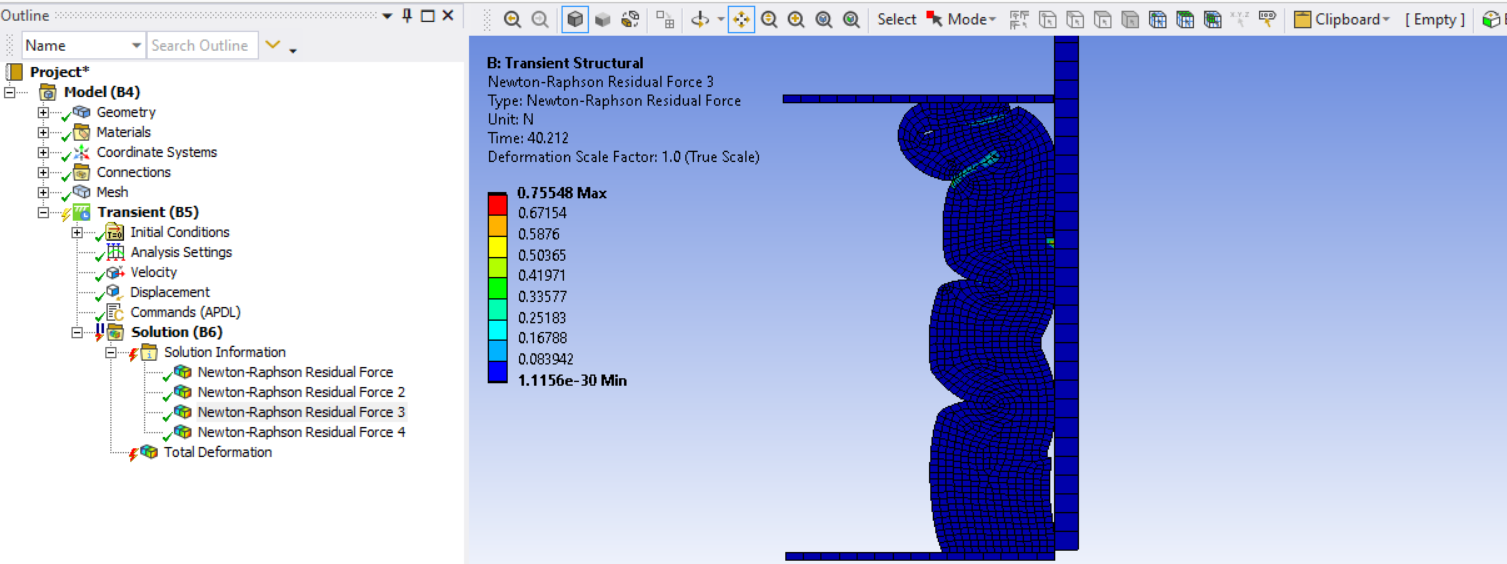Collapse the Model (B4) node
The width and height of the screenshot is (1507, 564).
10,92
